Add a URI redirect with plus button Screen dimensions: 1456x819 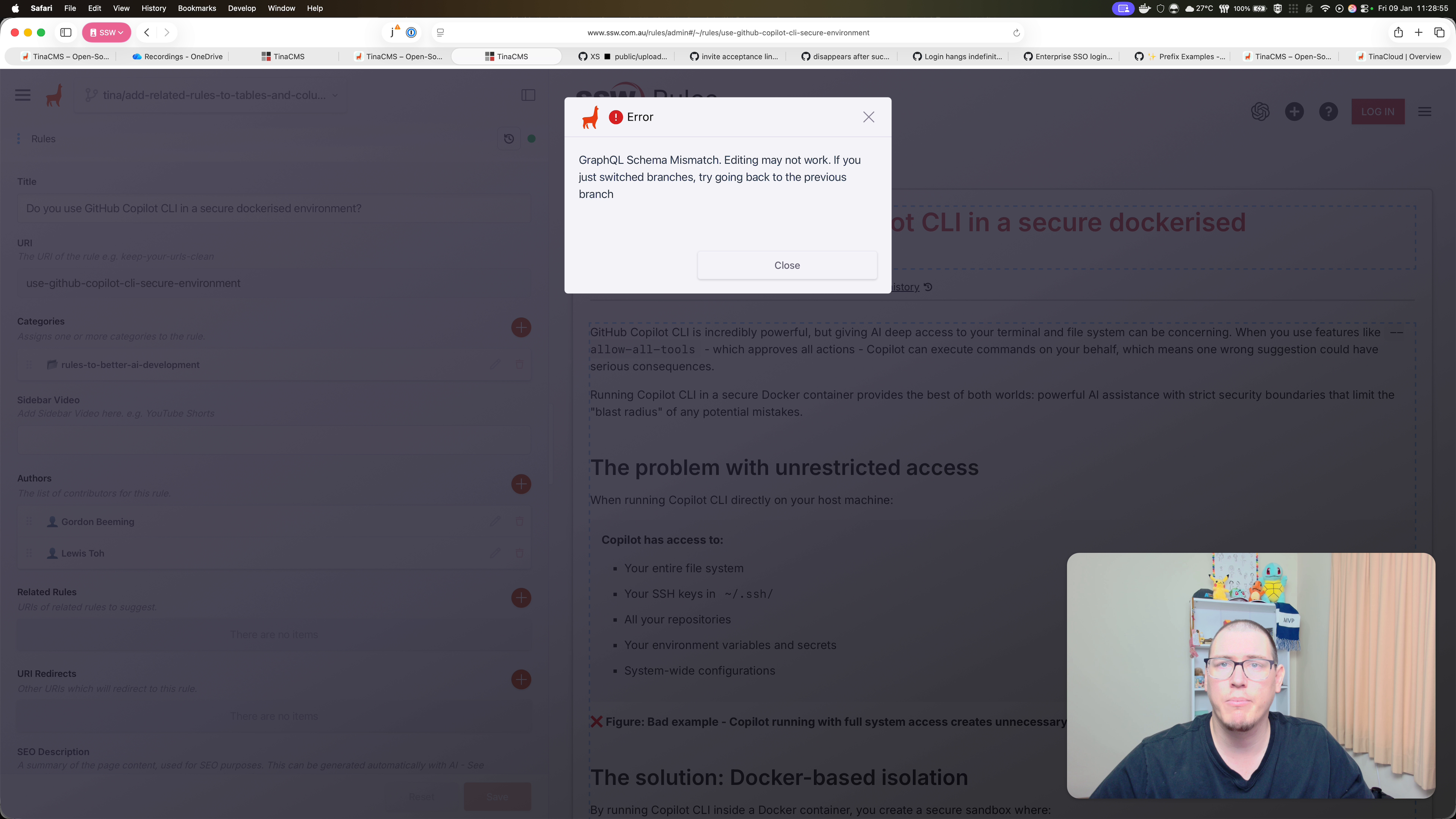521,679
